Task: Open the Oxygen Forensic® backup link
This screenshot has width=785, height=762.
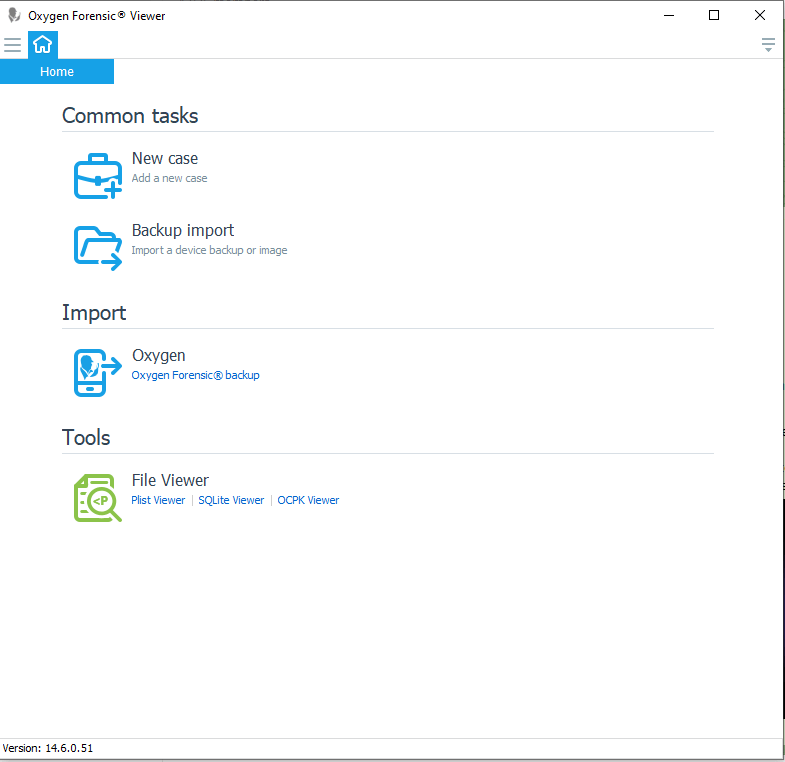Action: (x=195, y=375)
